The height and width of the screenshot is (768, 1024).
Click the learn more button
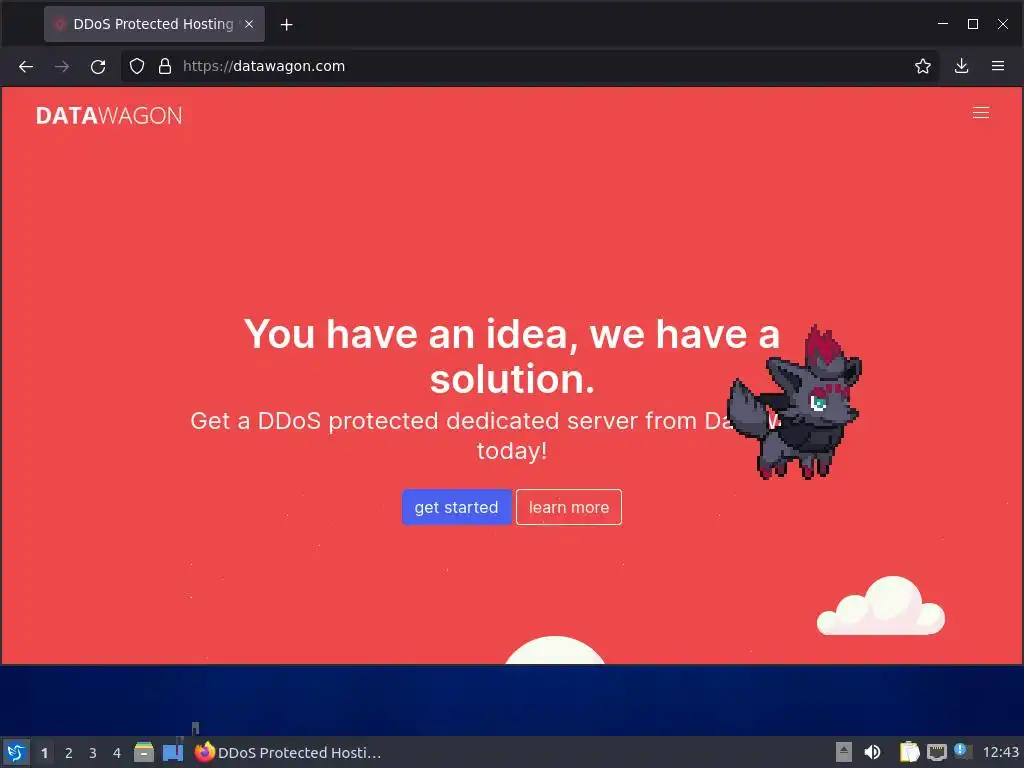click(569, 507)
